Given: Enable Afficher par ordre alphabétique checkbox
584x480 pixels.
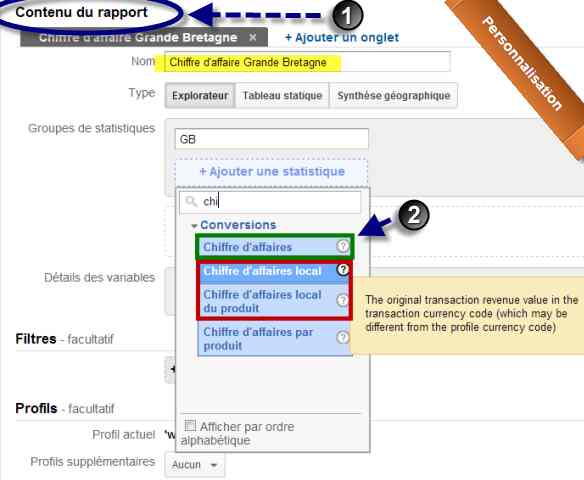Looking at the screenshot, I should click(x=190, y=425).
